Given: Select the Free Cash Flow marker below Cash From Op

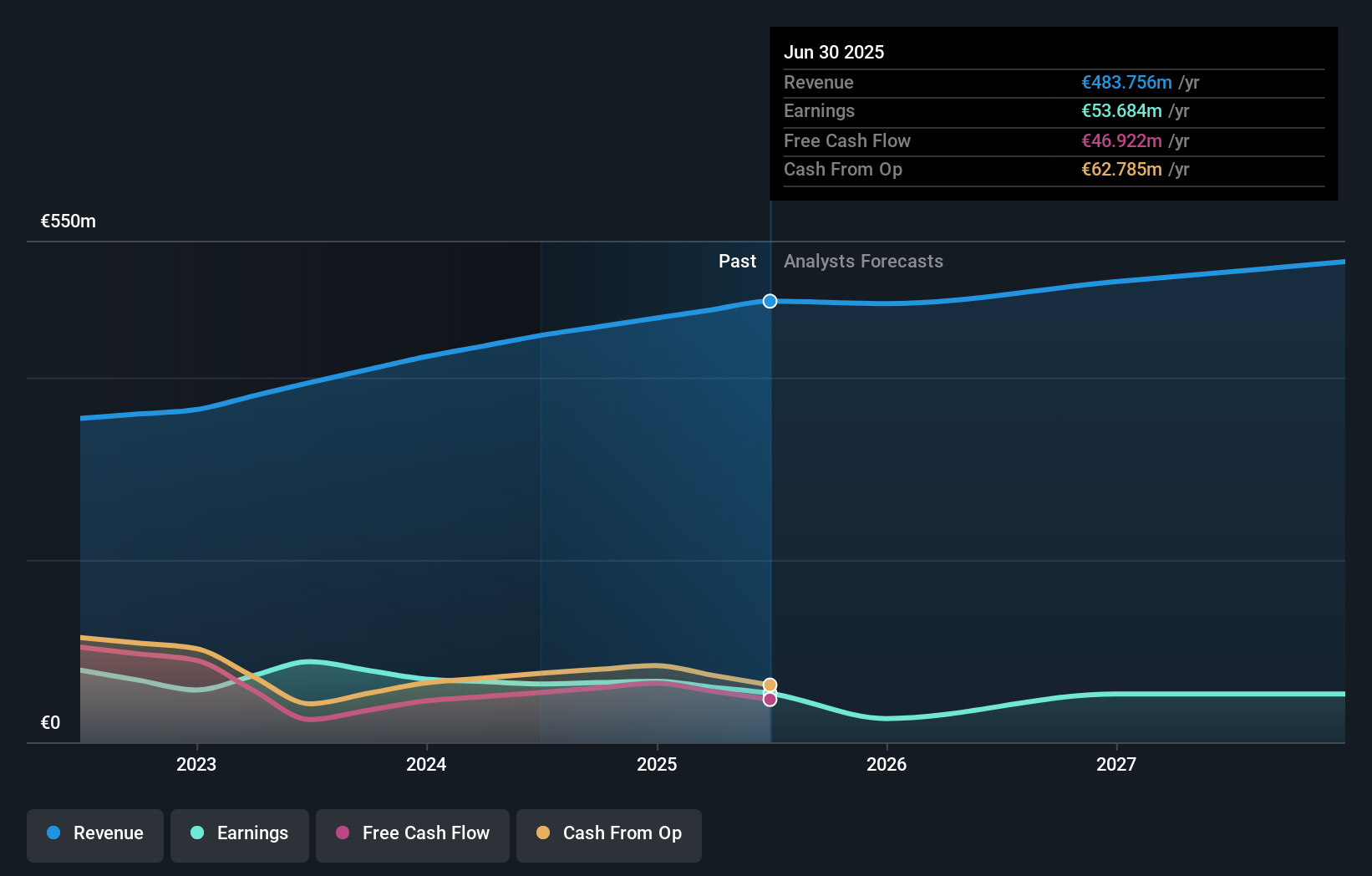Looking at the screenshot, I should coord(769,699).
